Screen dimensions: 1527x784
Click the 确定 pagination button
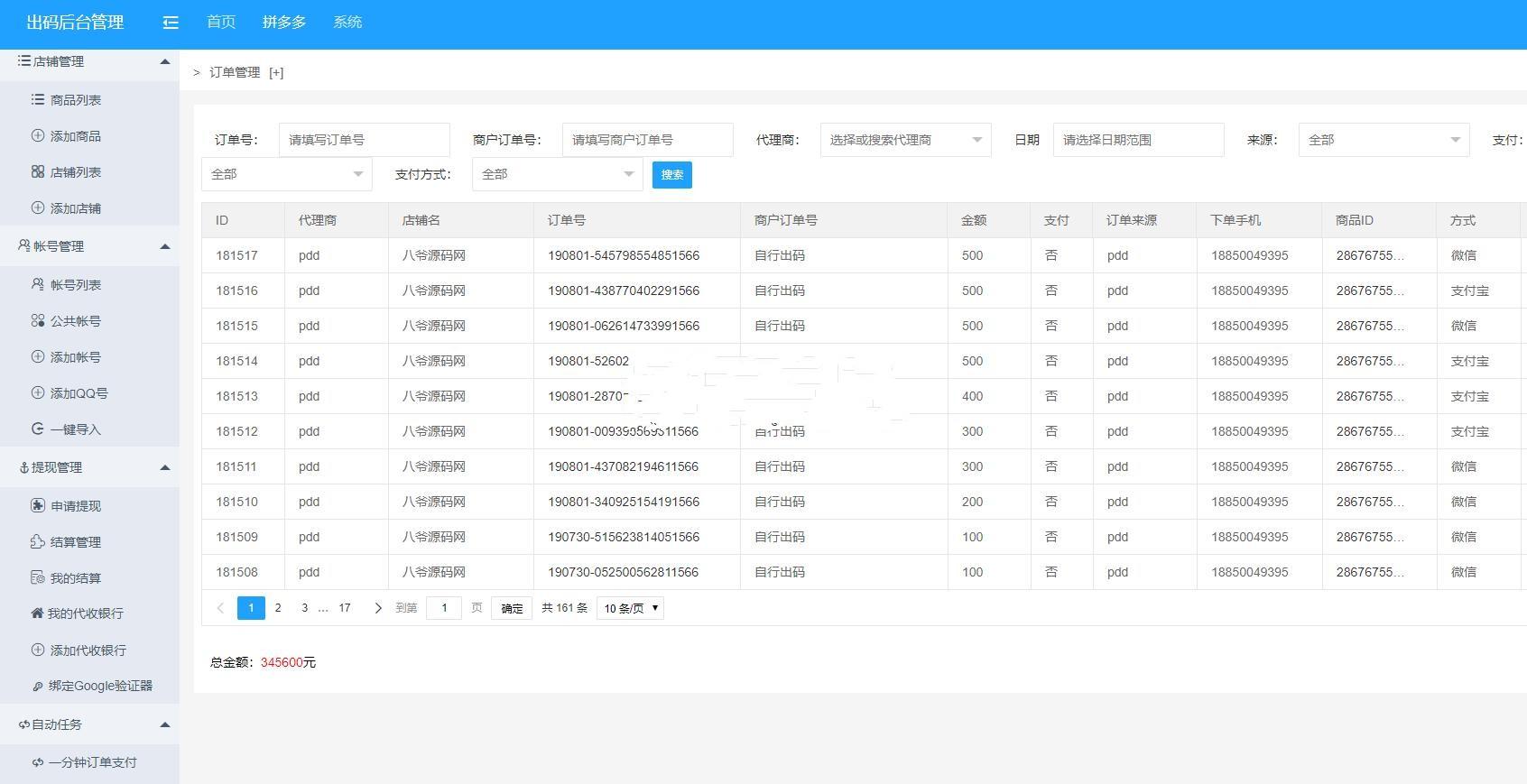point(512,608)
